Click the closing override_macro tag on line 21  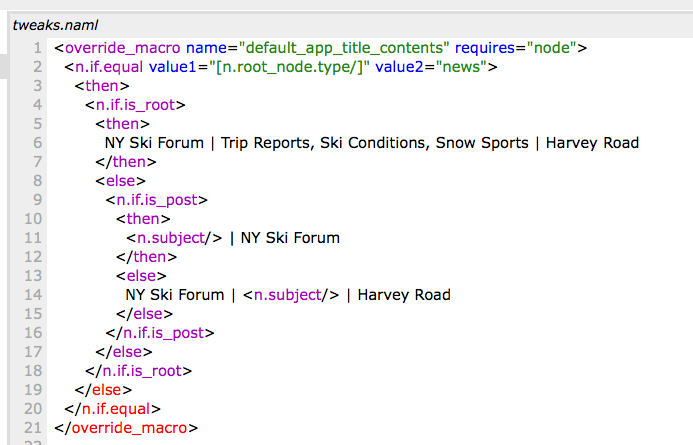126,428
